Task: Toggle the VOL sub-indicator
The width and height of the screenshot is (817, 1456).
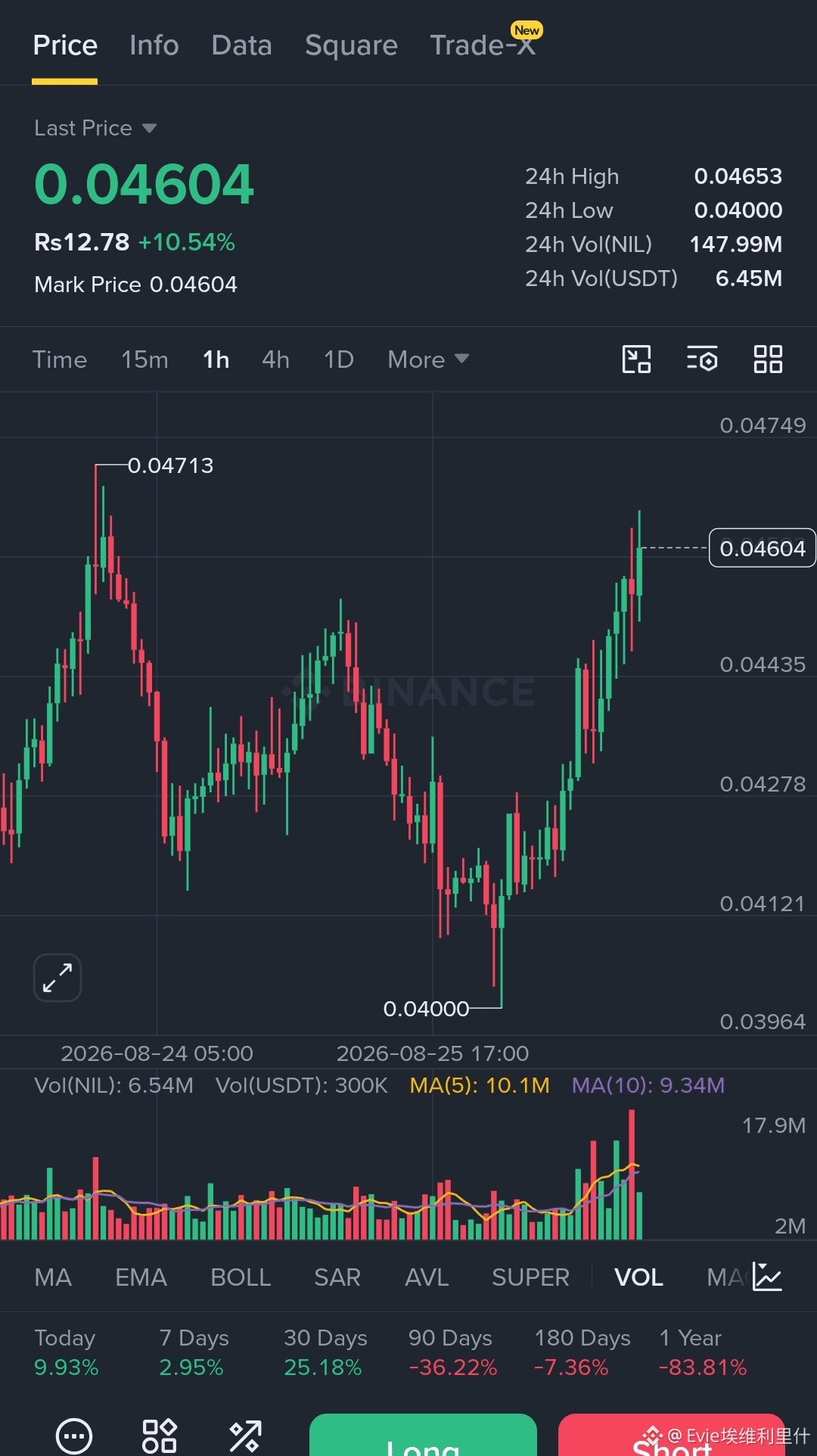Action: click(x=638, y=1277)
